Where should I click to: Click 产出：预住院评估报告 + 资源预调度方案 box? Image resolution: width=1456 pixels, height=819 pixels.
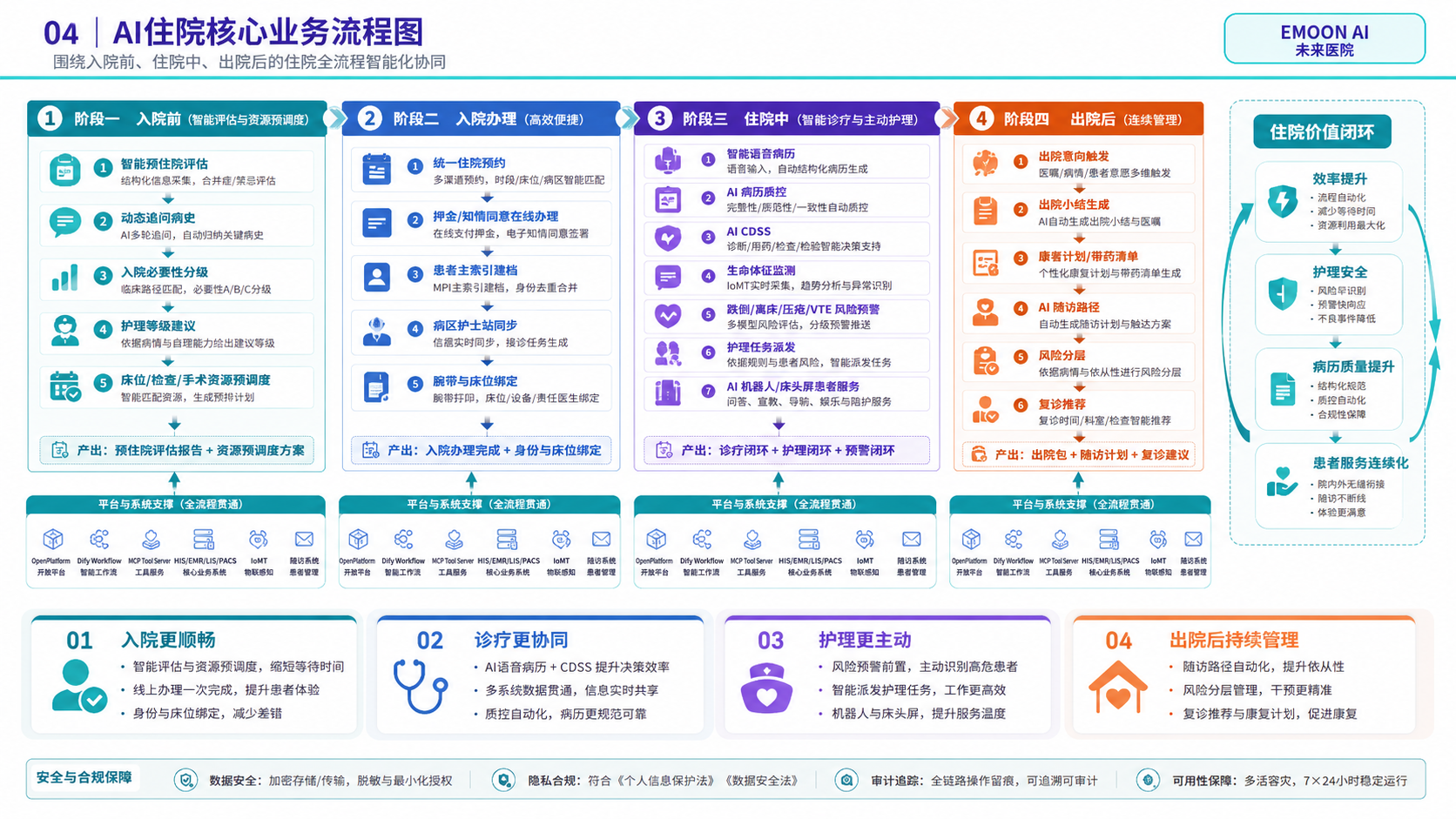tap(177, 450)
